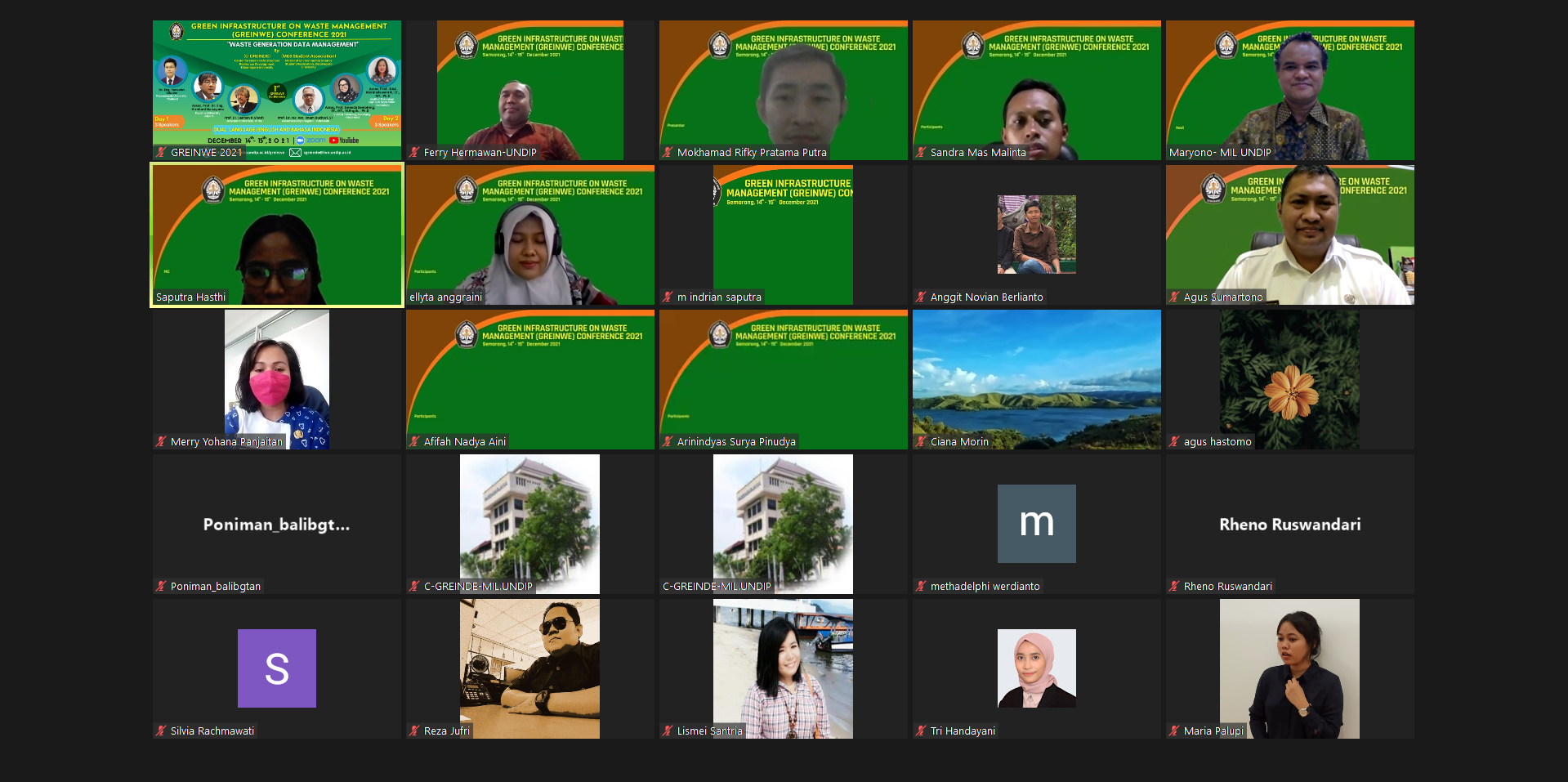This screenshot has width=1568, height=782.
Task: Click muted mic icon beside Agus Sumartono
Action: pos(1175,297)
